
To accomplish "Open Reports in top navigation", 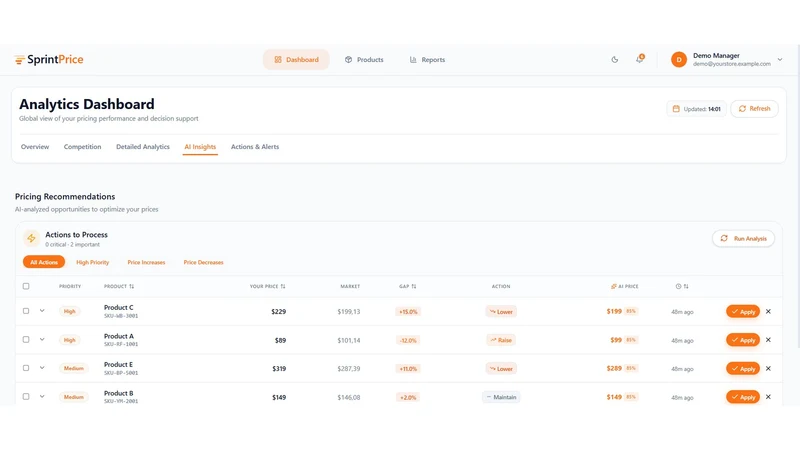I will coord(428,60).
